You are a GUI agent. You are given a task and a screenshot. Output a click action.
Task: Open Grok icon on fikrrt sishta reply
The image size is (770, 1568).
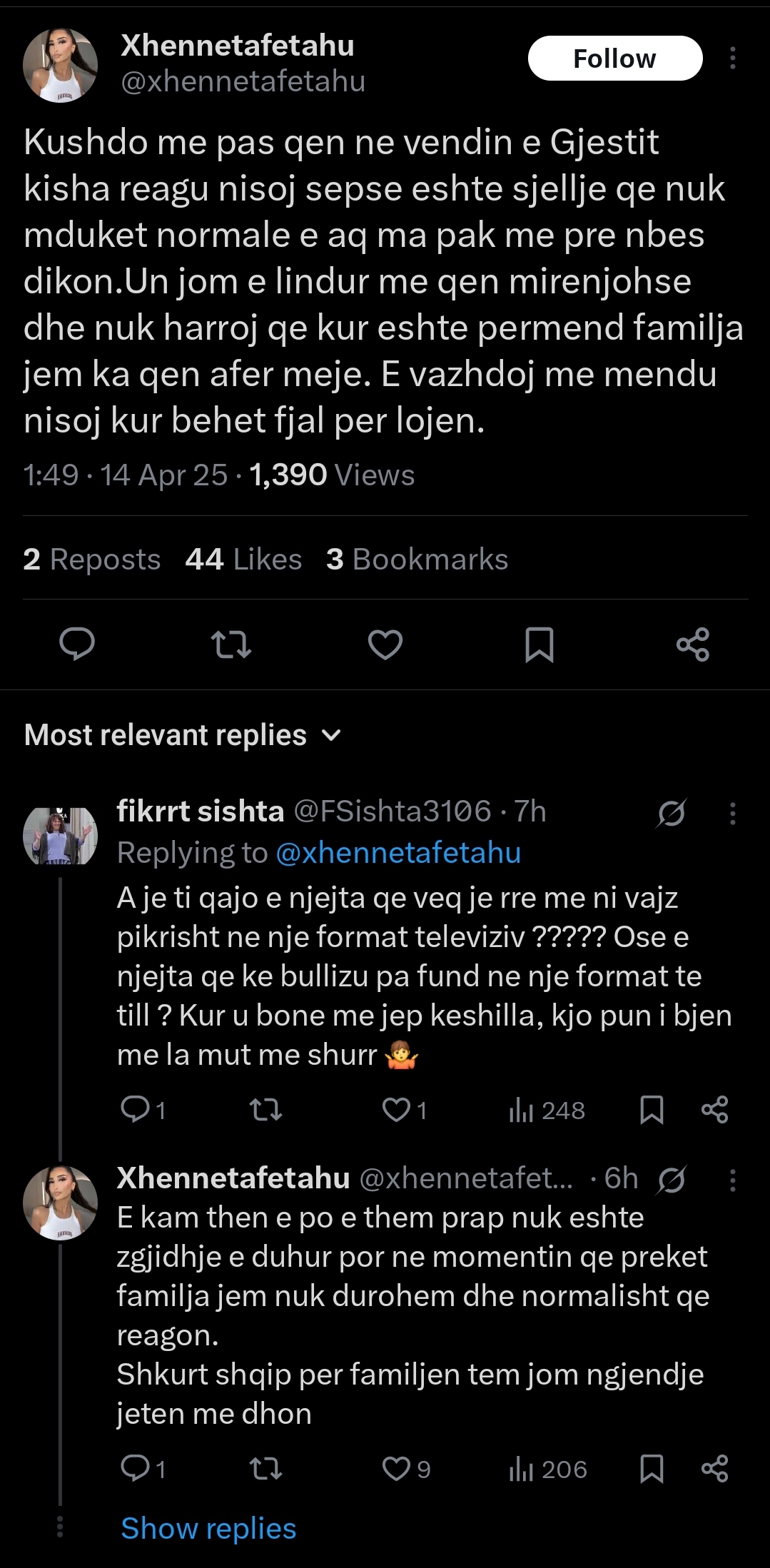672,812
